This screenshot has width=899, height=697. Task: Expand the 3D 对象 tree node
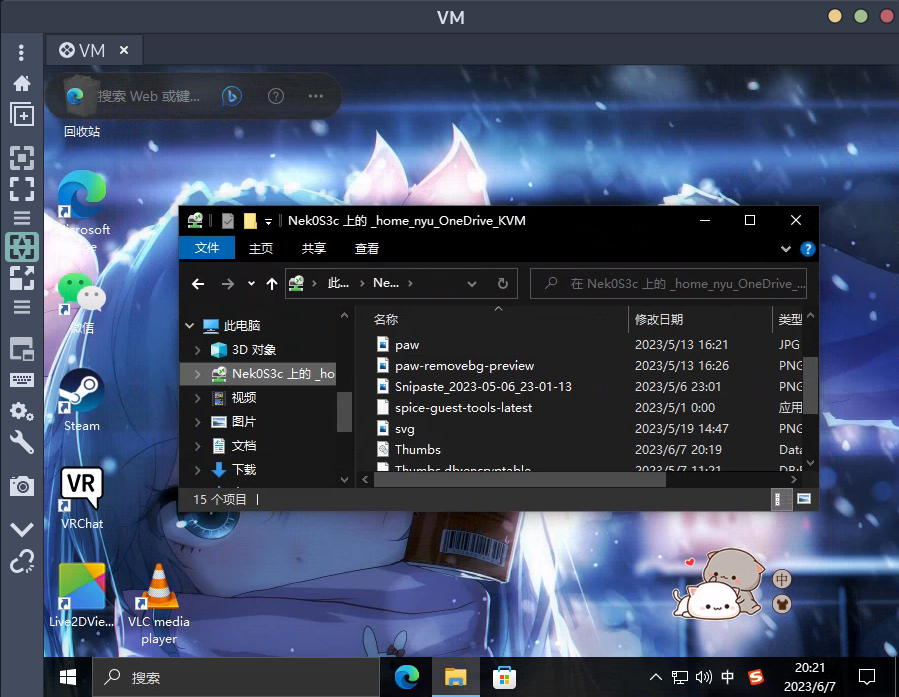(198, 350)
